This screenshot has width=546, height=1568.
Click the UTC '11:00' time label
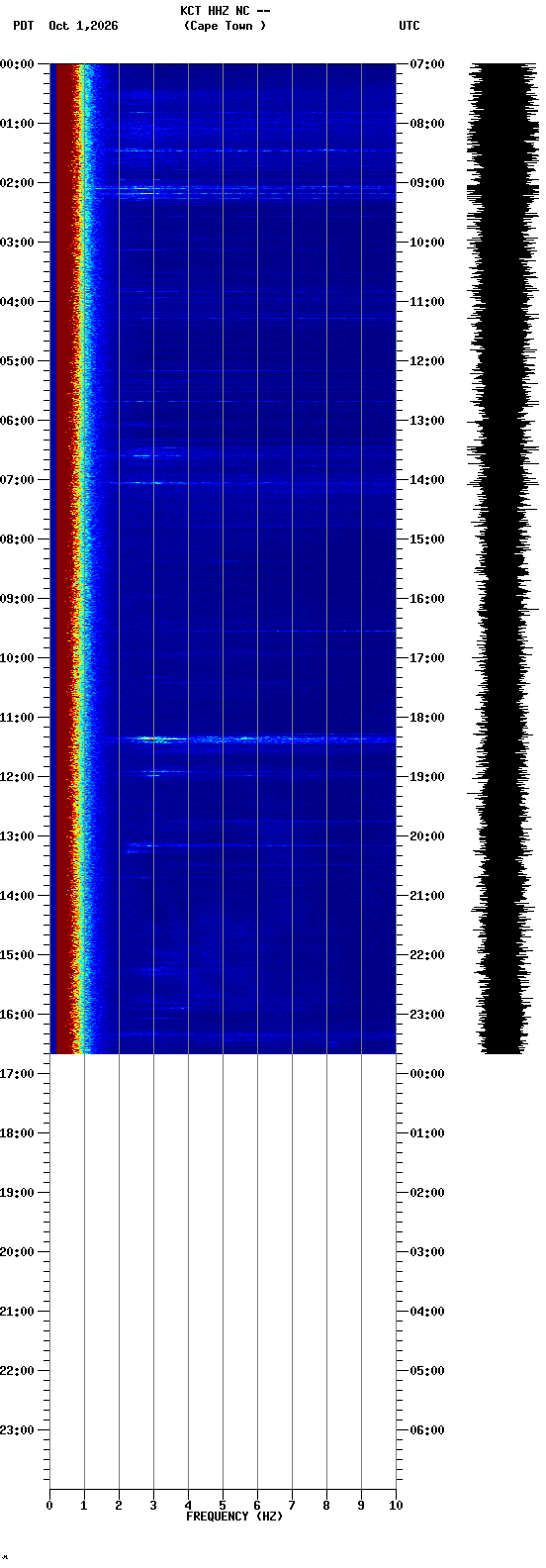426,302
